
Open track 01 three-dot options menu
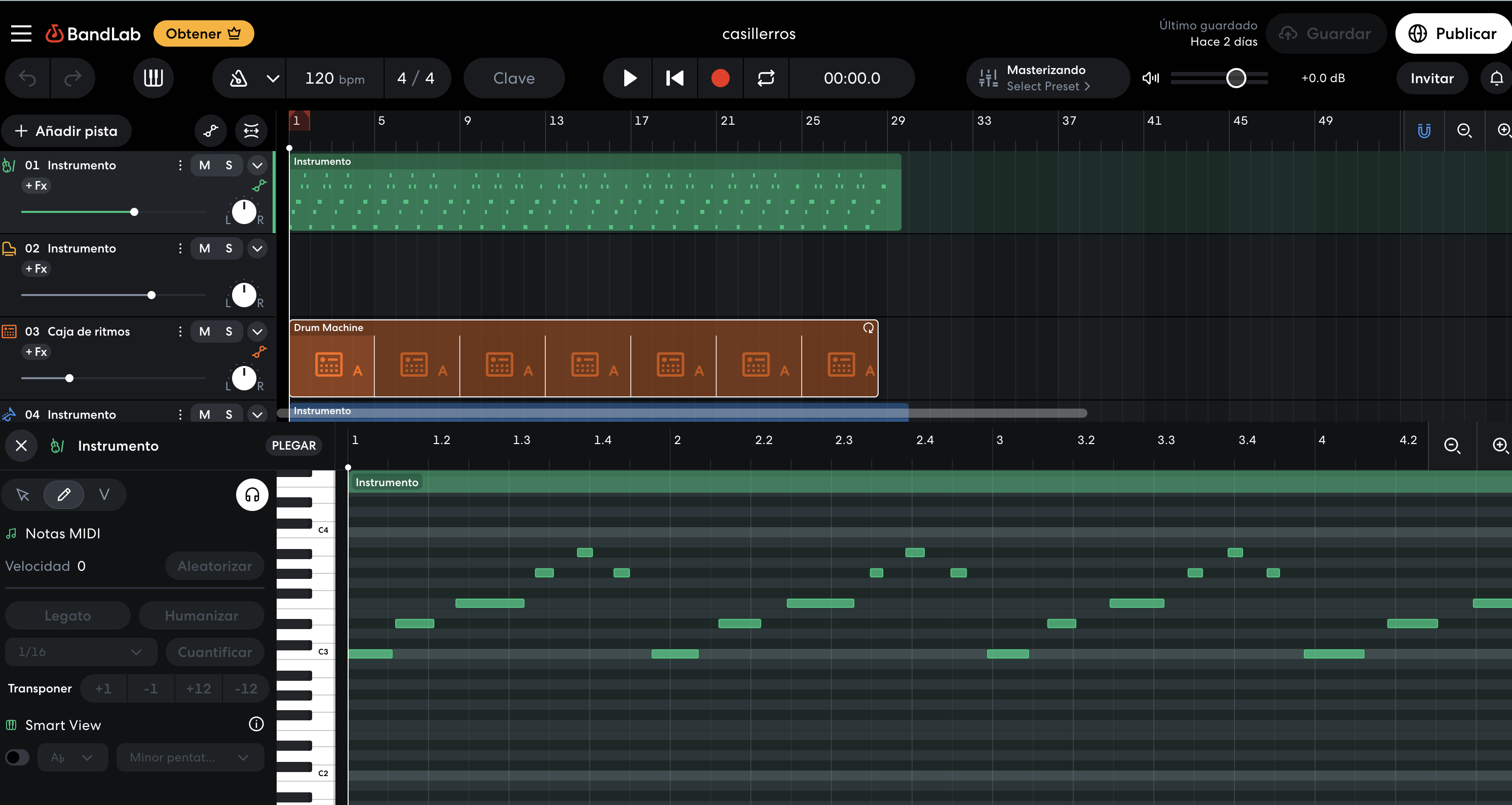(x=179, y=165)
